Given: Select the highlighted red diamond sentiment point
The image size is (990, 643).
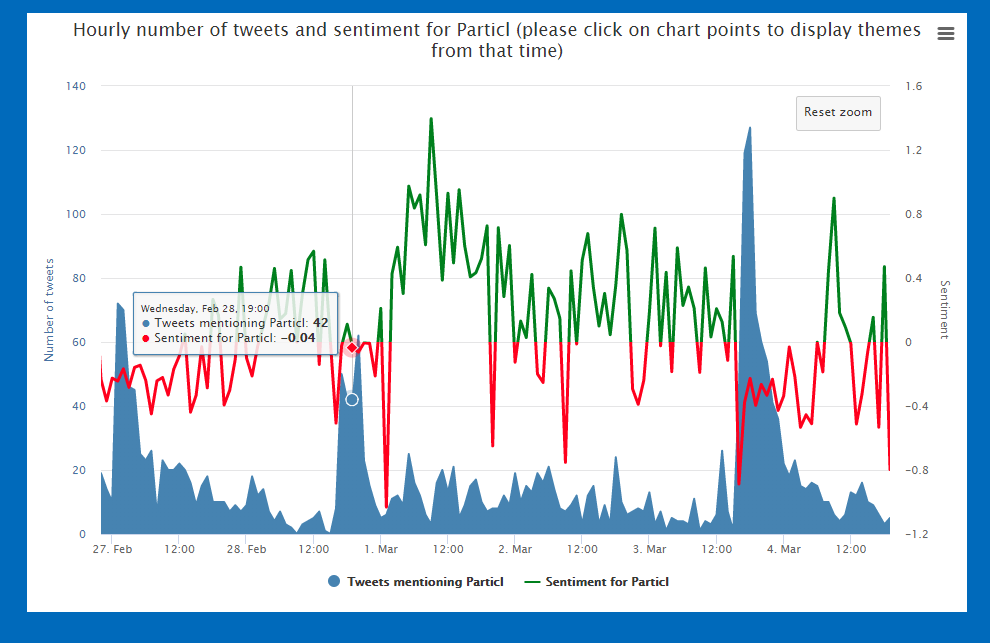Looking at the screenshot, I should coord(352,348).
